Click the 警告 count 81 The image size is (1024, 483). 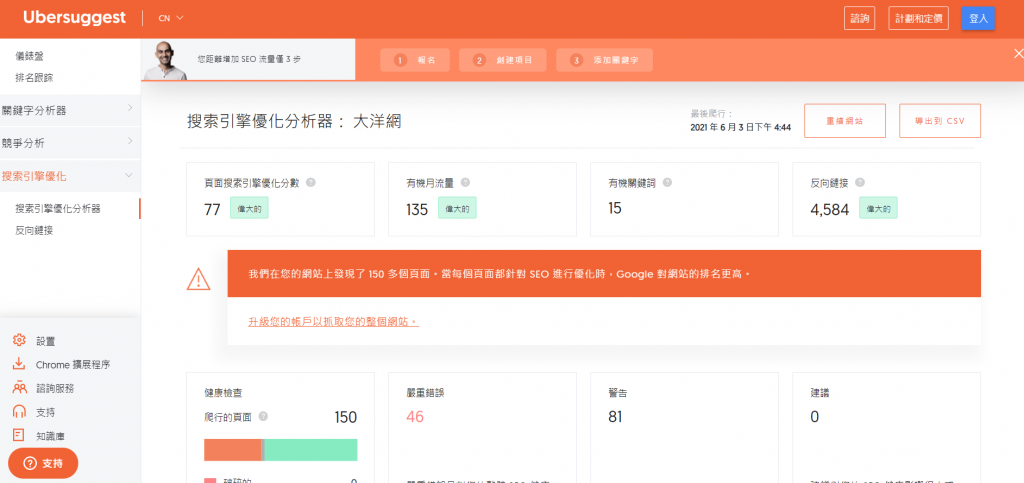coord(615,416)
